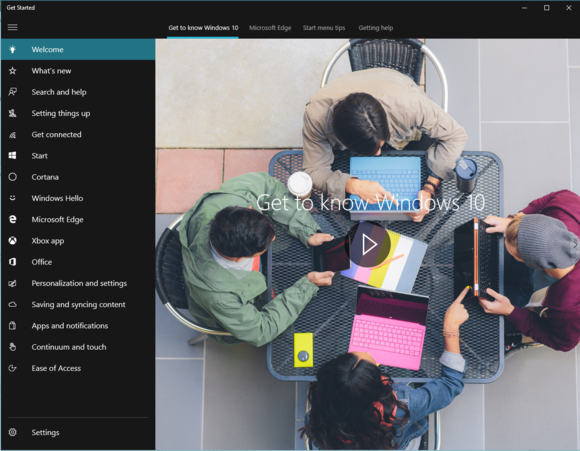Click the Get to know Windows 10 heading
The image size is (580, 451).
pos(370,203)
